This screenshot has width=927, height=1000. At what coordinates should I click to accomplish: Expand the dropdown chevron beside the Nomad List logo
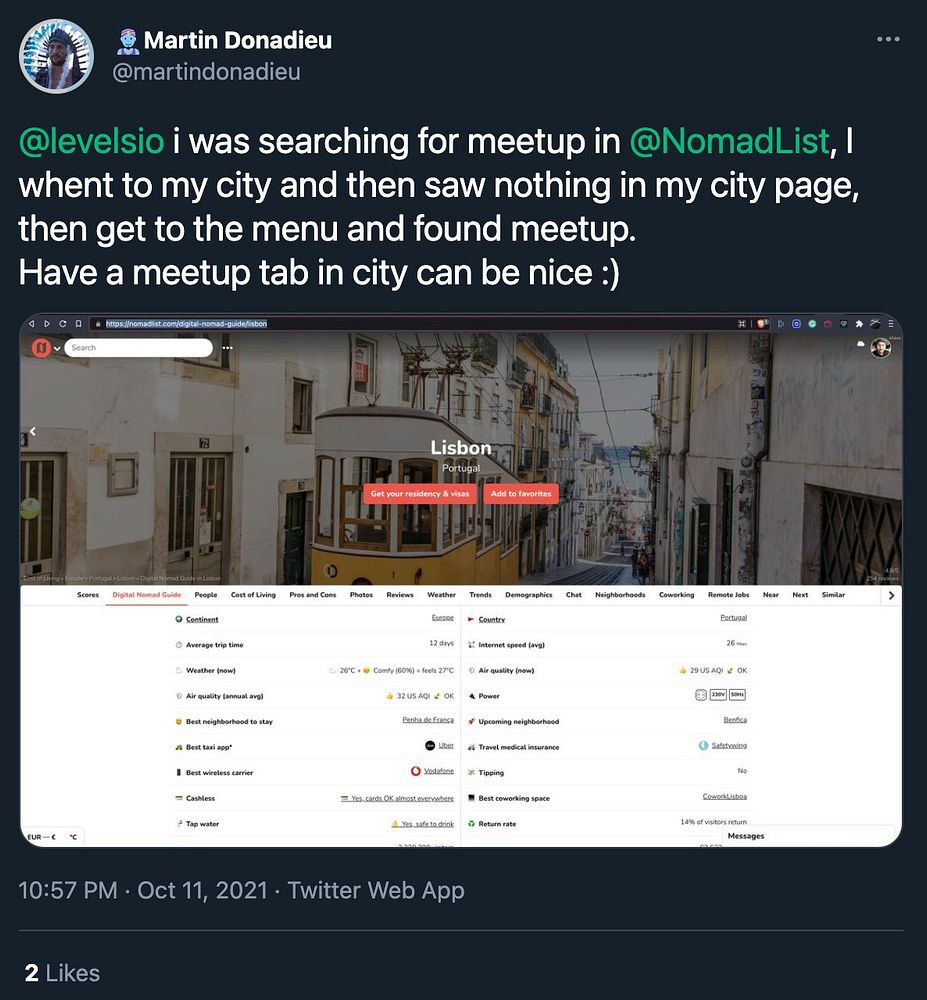[x=57, y=348]
